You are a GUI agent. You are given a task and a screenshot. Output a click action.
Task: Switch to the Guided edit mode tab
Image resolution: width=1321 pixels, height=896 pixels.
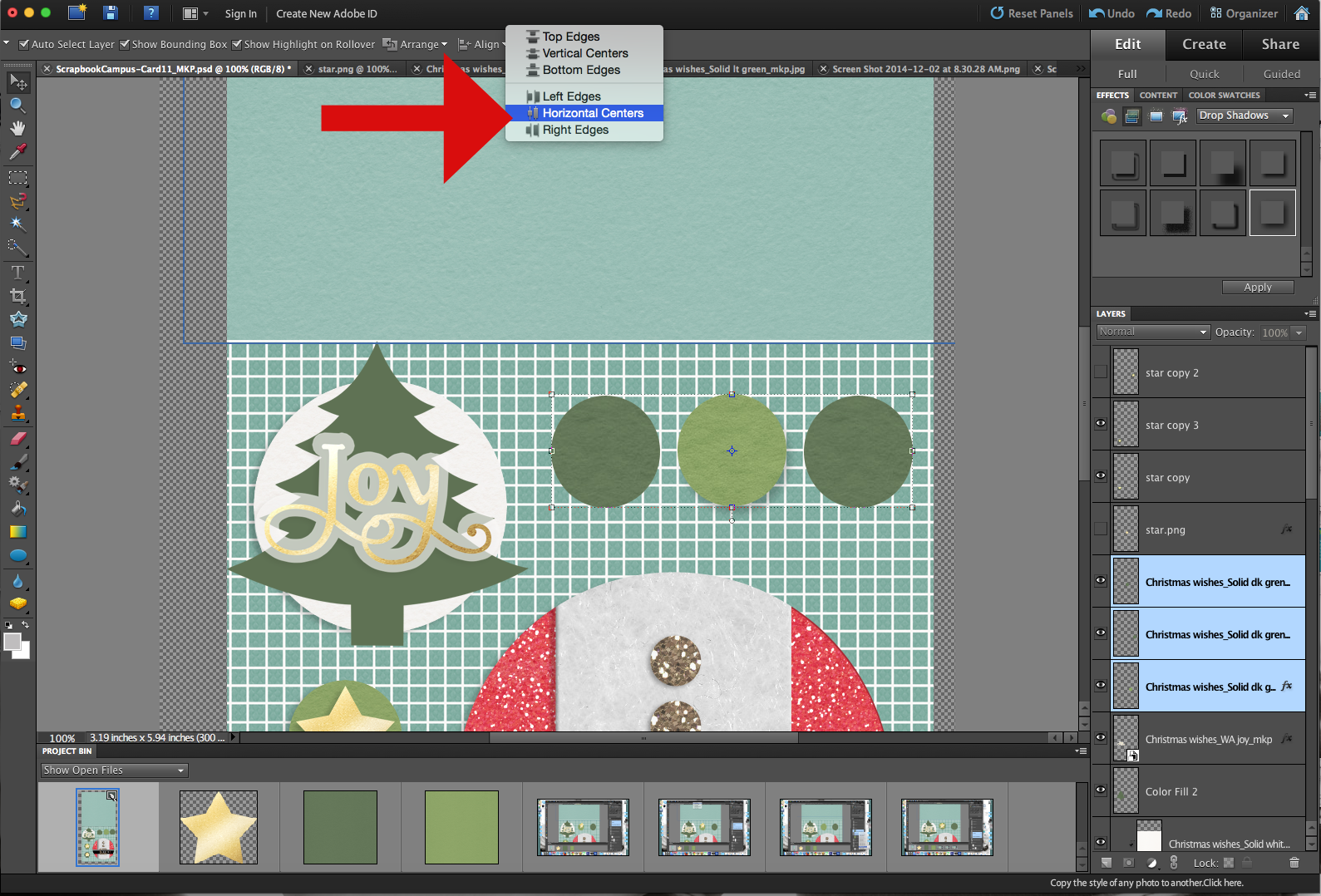point(1281,74)
